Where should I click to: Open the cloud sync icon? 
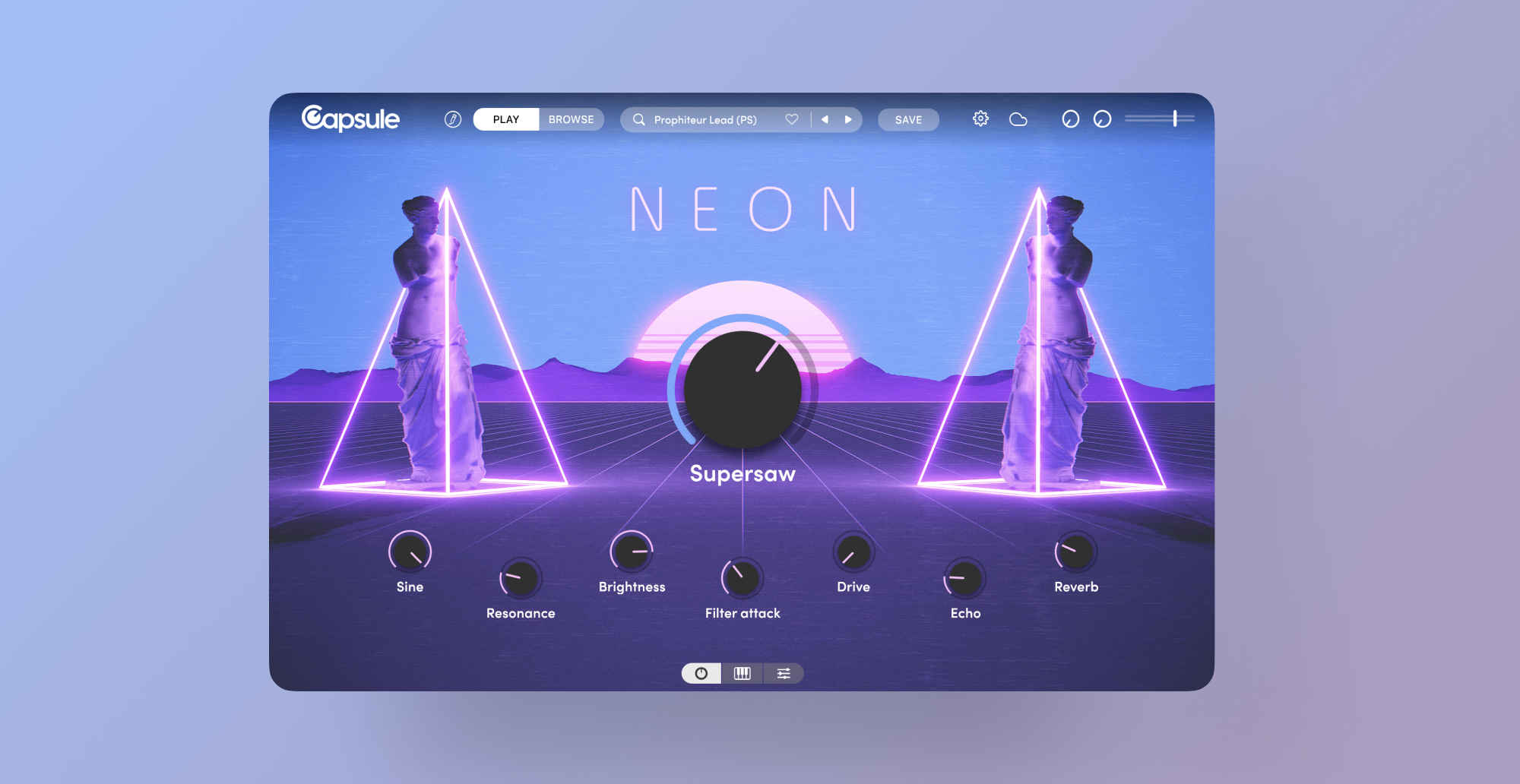coord(1018,119)
